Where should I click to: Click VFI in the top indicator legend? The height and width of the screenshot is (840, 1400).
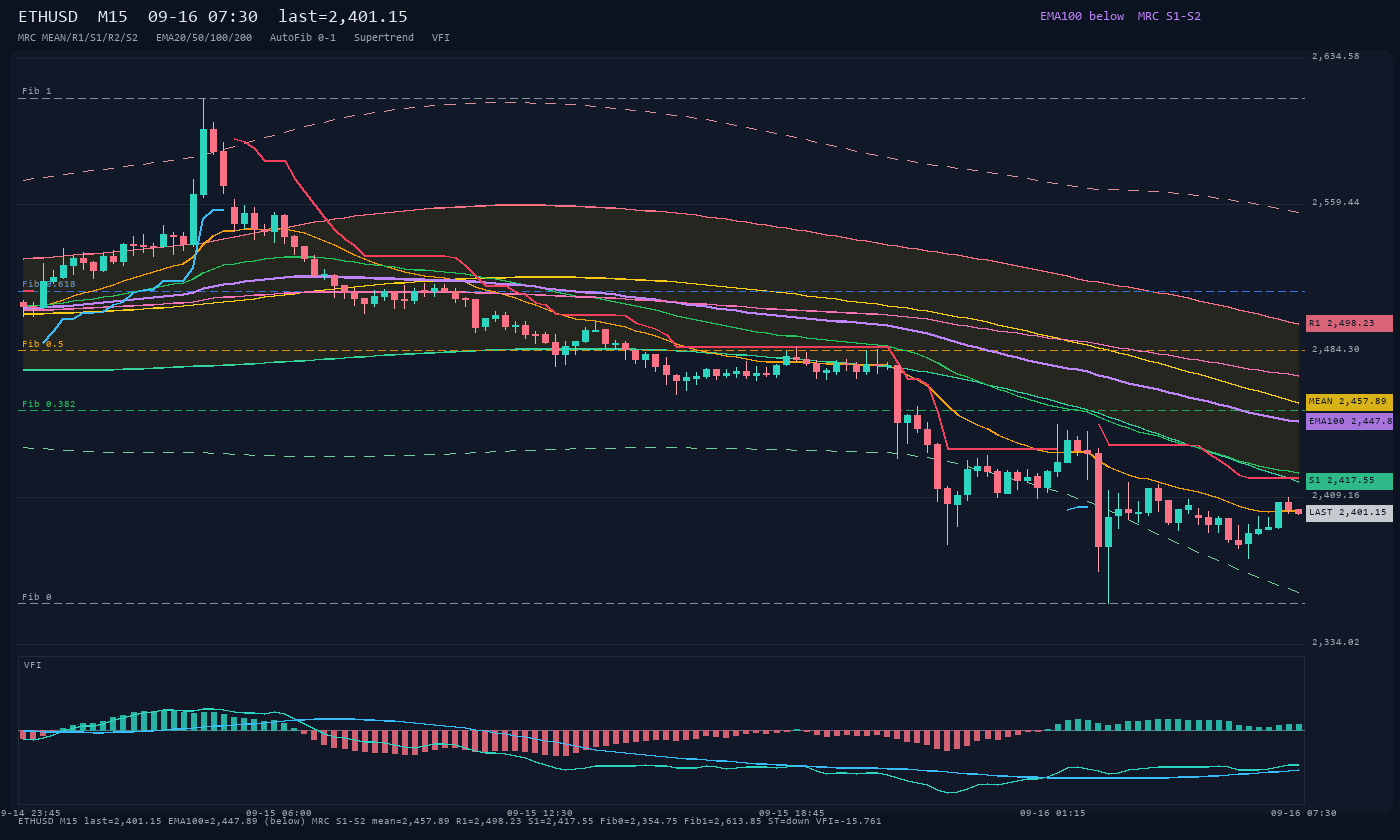point(441,38)
